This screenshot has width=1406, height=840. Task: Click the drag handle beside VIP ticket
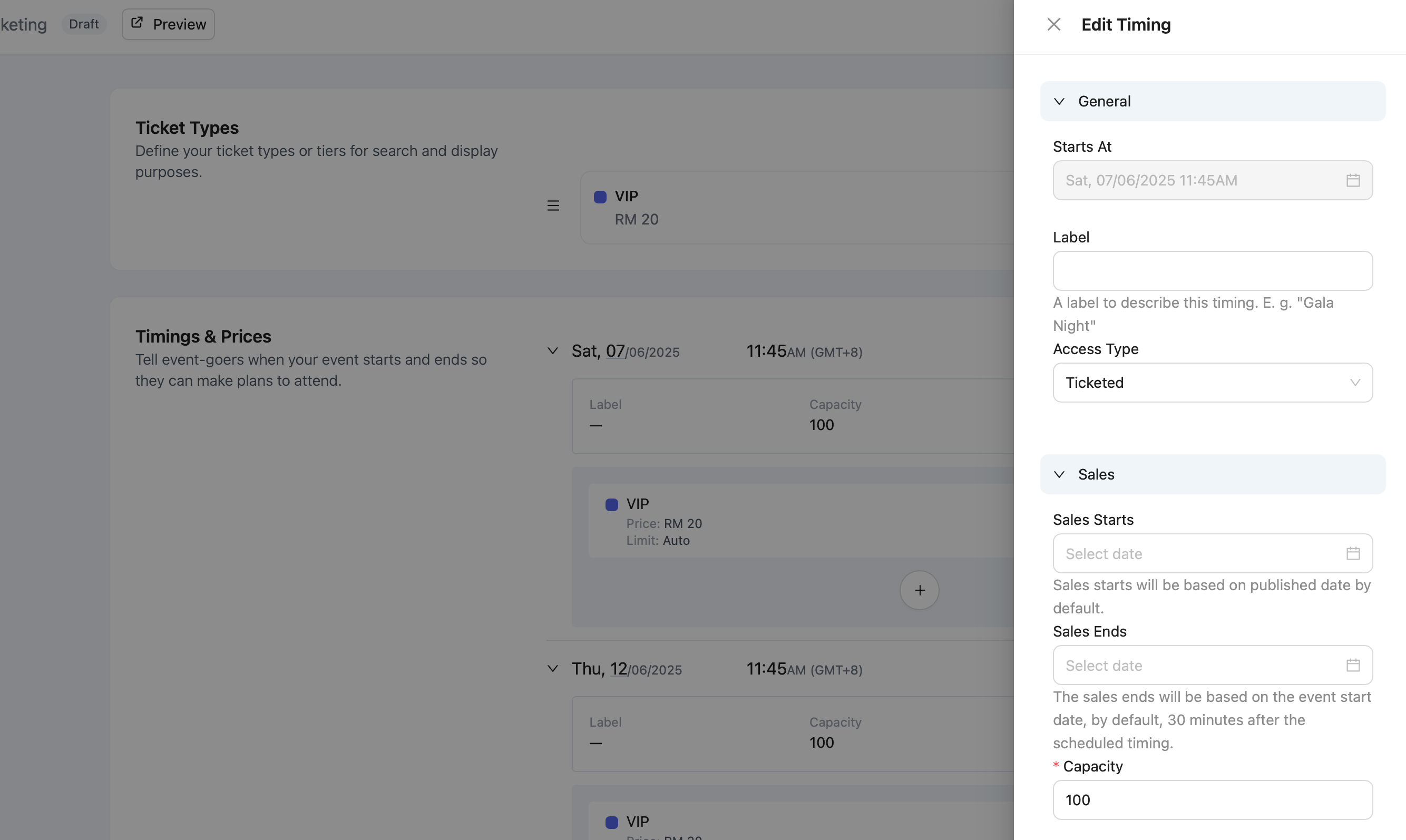(x=553, y=206)
